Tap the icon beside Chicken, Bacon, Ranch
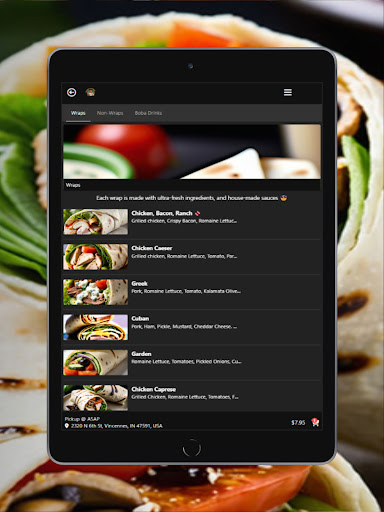The image size is (384, 512). click(x=197, y=213)
